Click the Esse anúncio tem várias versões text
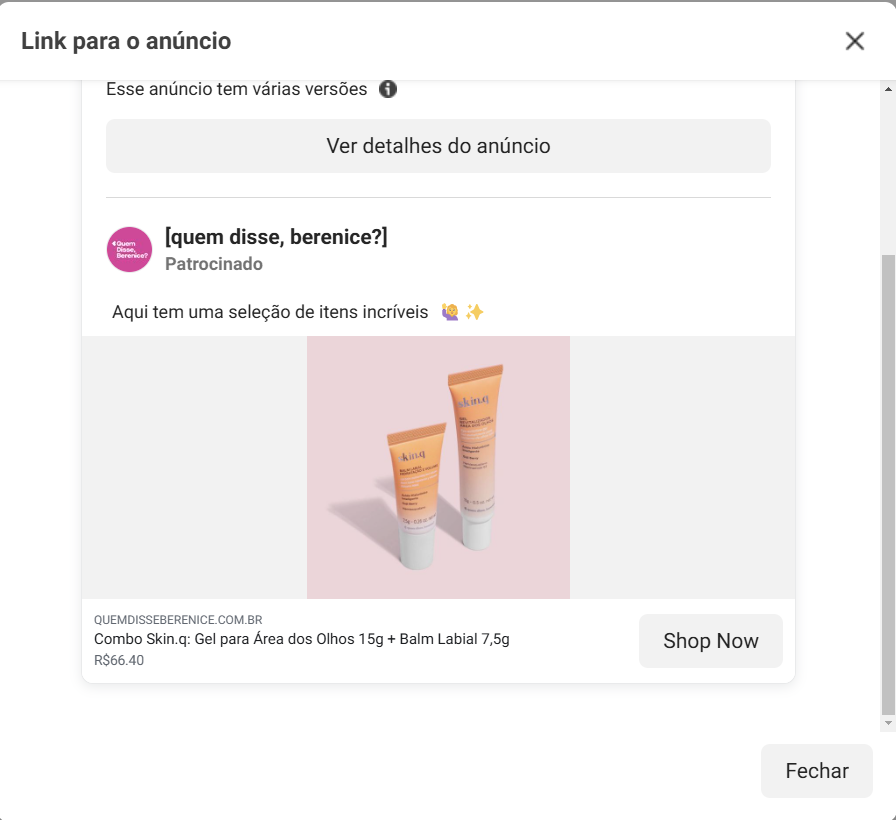Viewport: 896px width, 820px height. click(x=237, y=89)
